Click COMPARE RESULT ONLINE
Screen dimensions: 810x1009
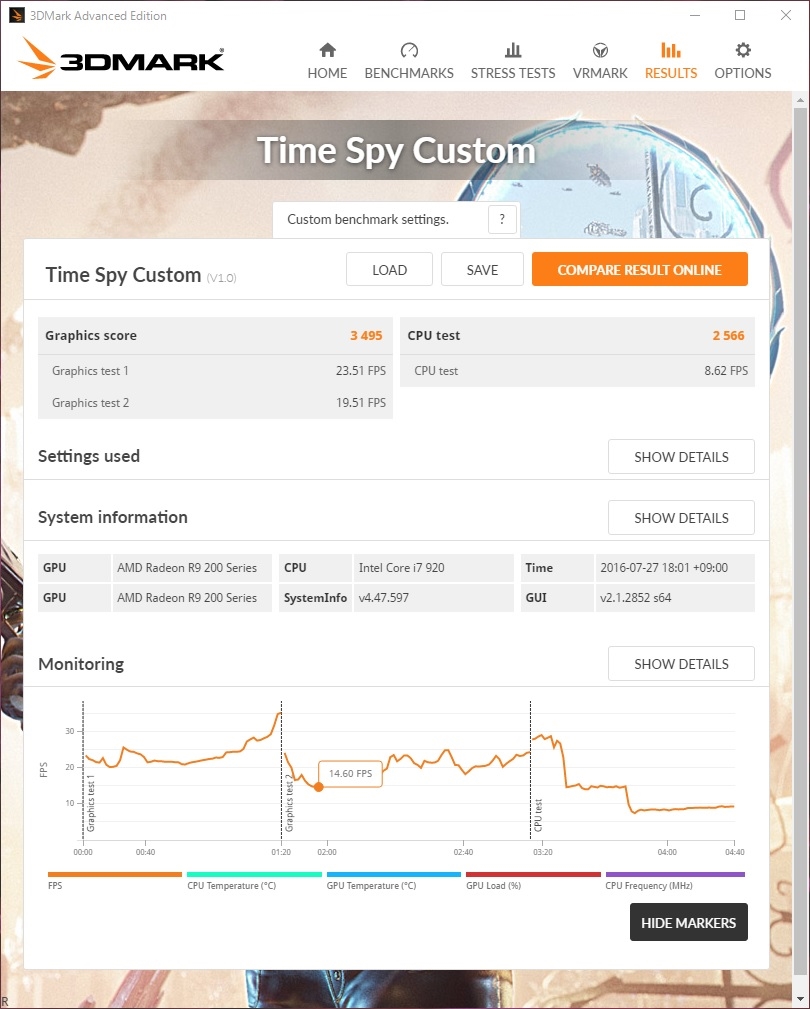(x=640, y=269)
